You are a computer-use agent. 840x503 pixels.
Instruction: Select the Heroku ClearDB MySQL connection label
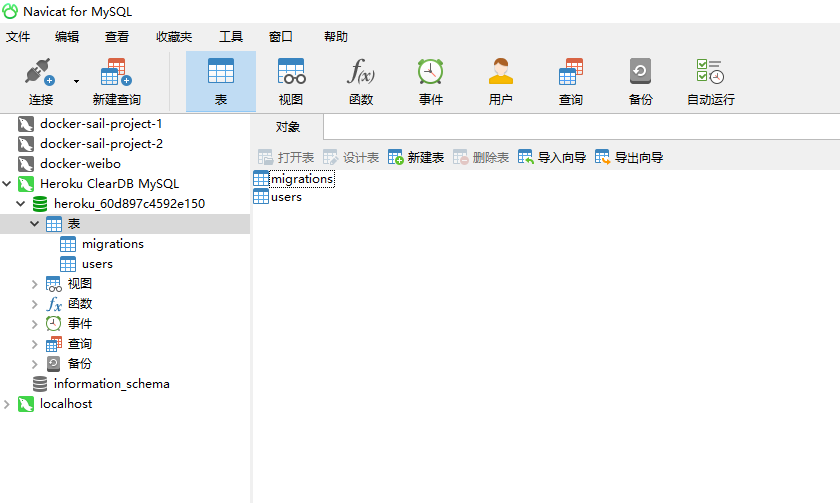click(109, 184)
